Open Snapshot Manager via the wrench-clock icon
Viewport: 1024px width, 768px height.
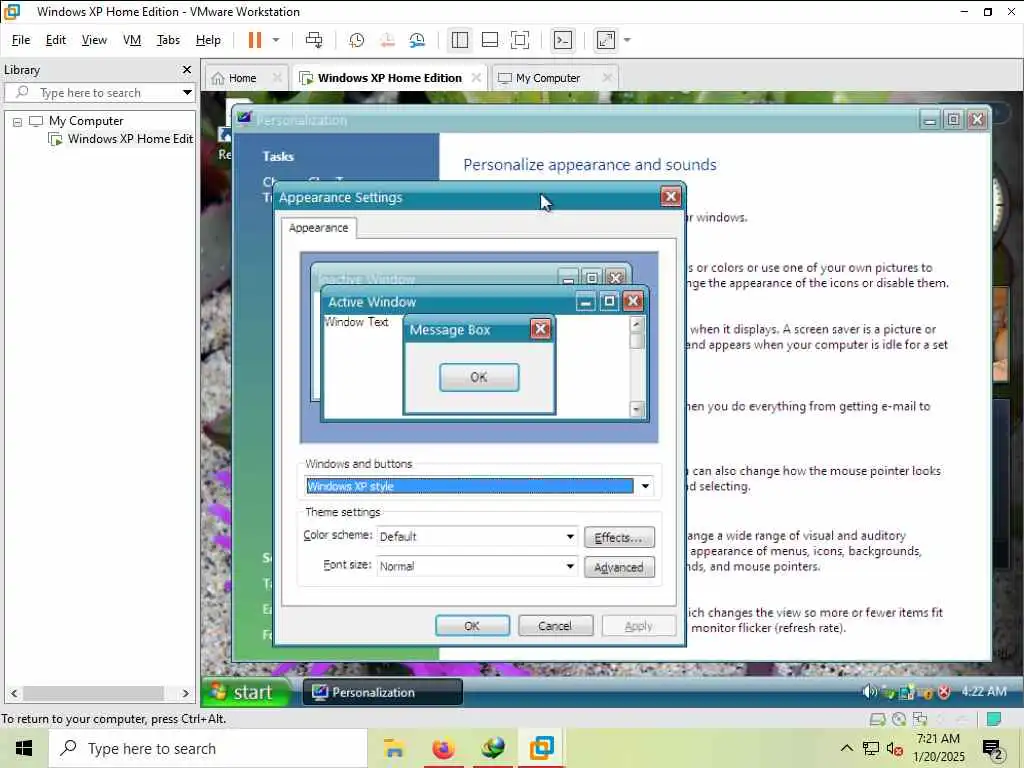click(x=417, y=40)
